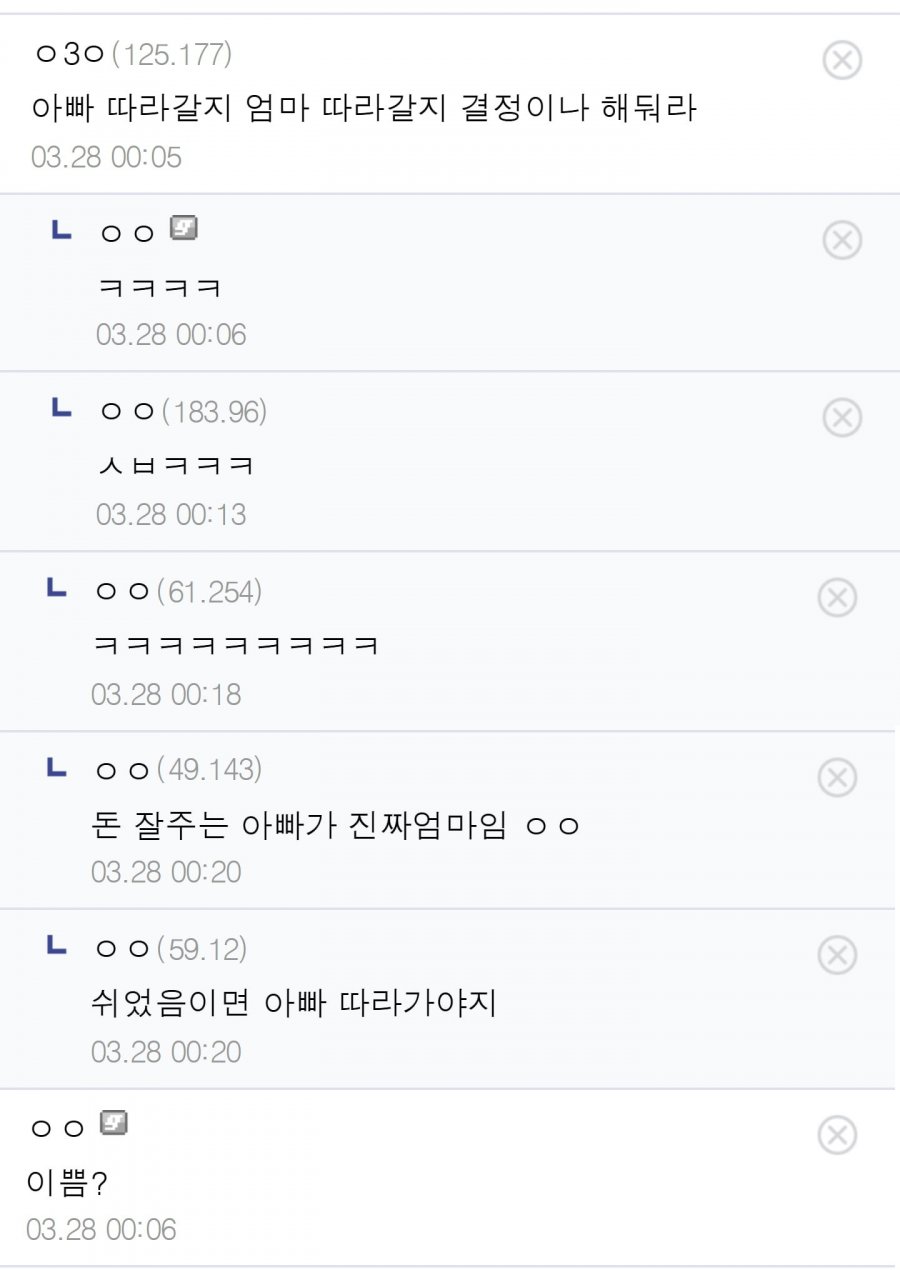Delete the comment by ㅇ3ㅇ (125.177)

[x=842, y=61]
